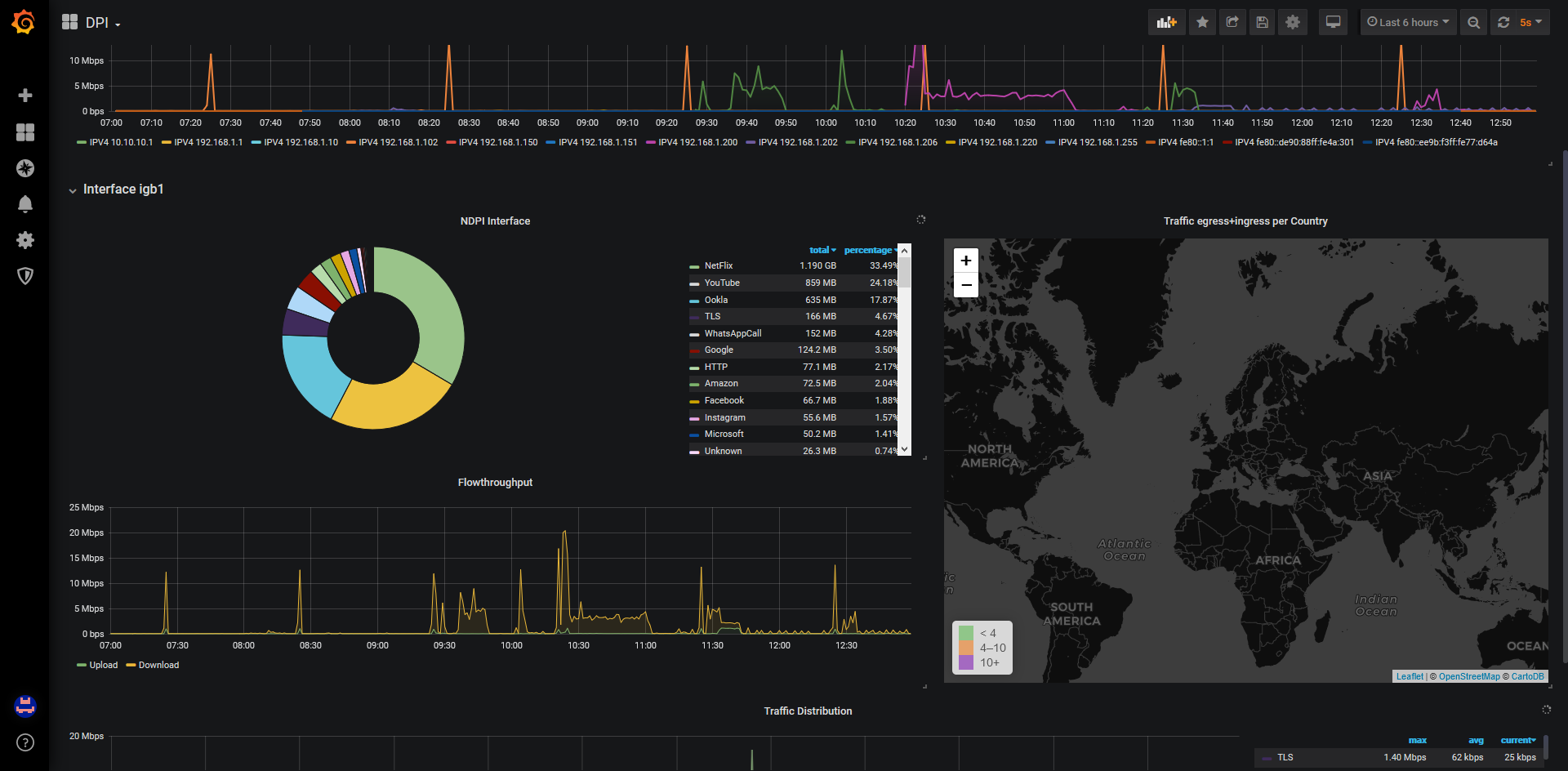
Task: Open the Server Admin shield icon
Action: coord(25,276)
